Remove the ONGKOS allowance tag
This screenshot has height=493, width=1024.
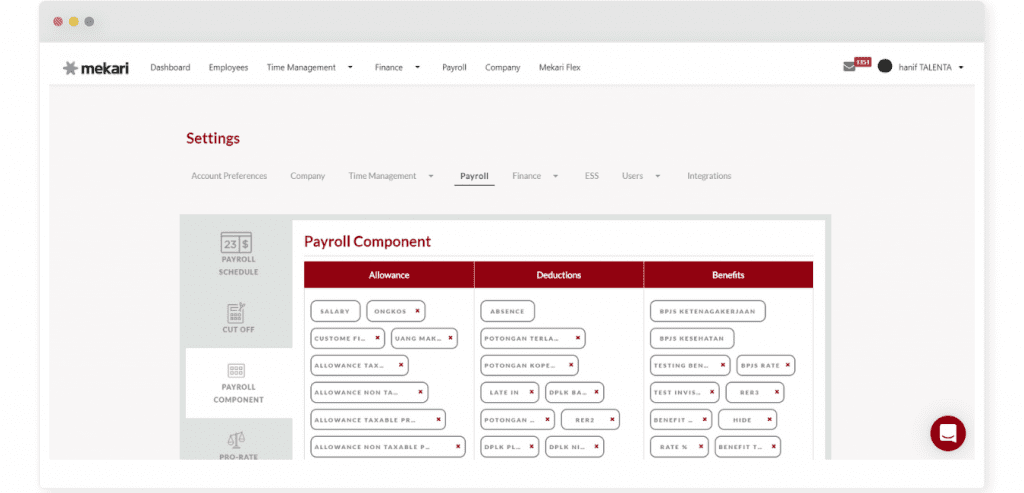pos(417,311)
